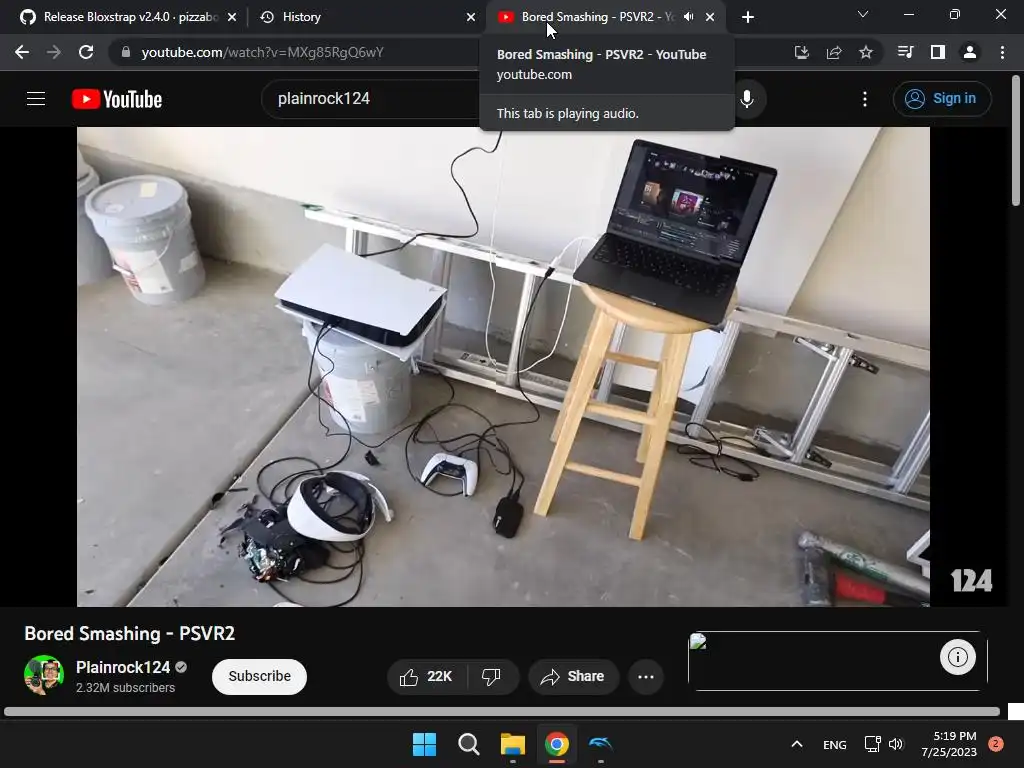Open a new browser tab
The height and width of the screenshot is (768, 1024).
(x=748, y=17)
